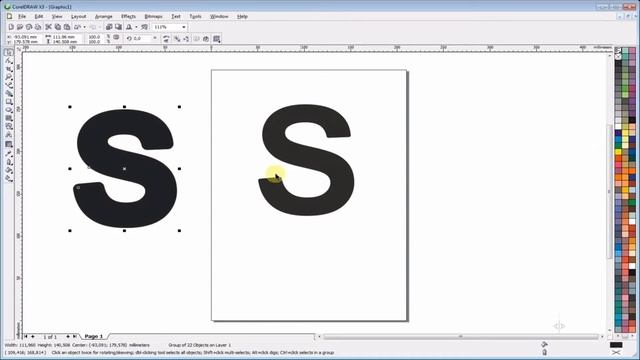The width and height of the screenshot is (640, 360).
Task: Click the Copy icon
Action: [58, 27]
